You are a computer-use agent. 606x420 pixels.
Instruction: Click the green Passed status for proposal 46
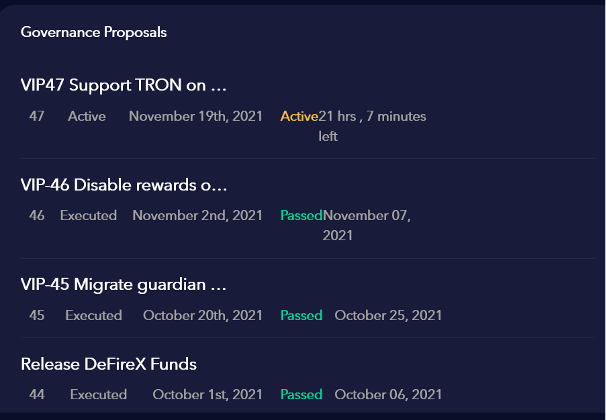(x=301, y=215)
